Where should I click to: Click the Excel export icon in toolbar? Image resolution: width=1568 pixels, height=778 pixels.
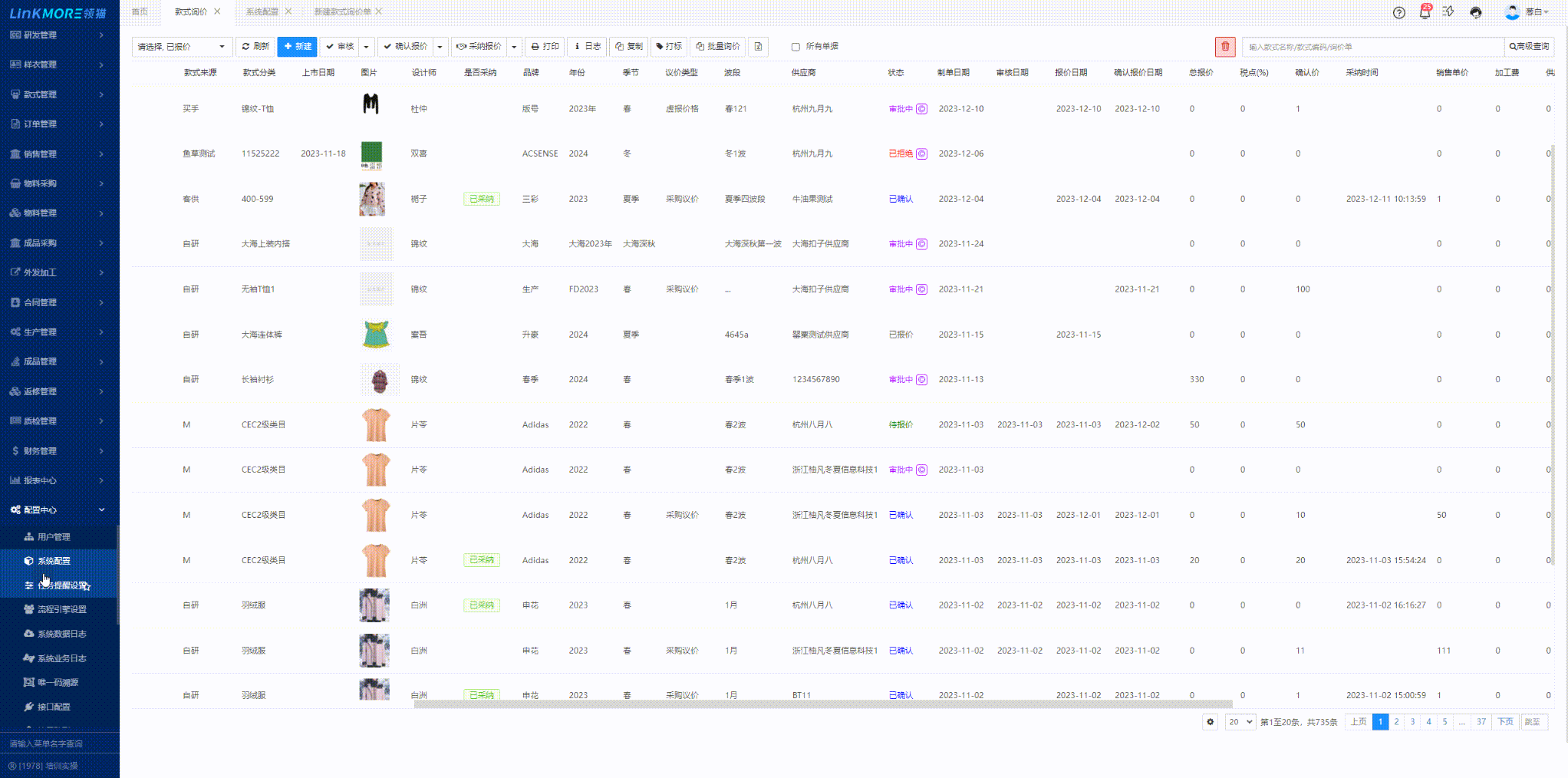tap(758, 47)
